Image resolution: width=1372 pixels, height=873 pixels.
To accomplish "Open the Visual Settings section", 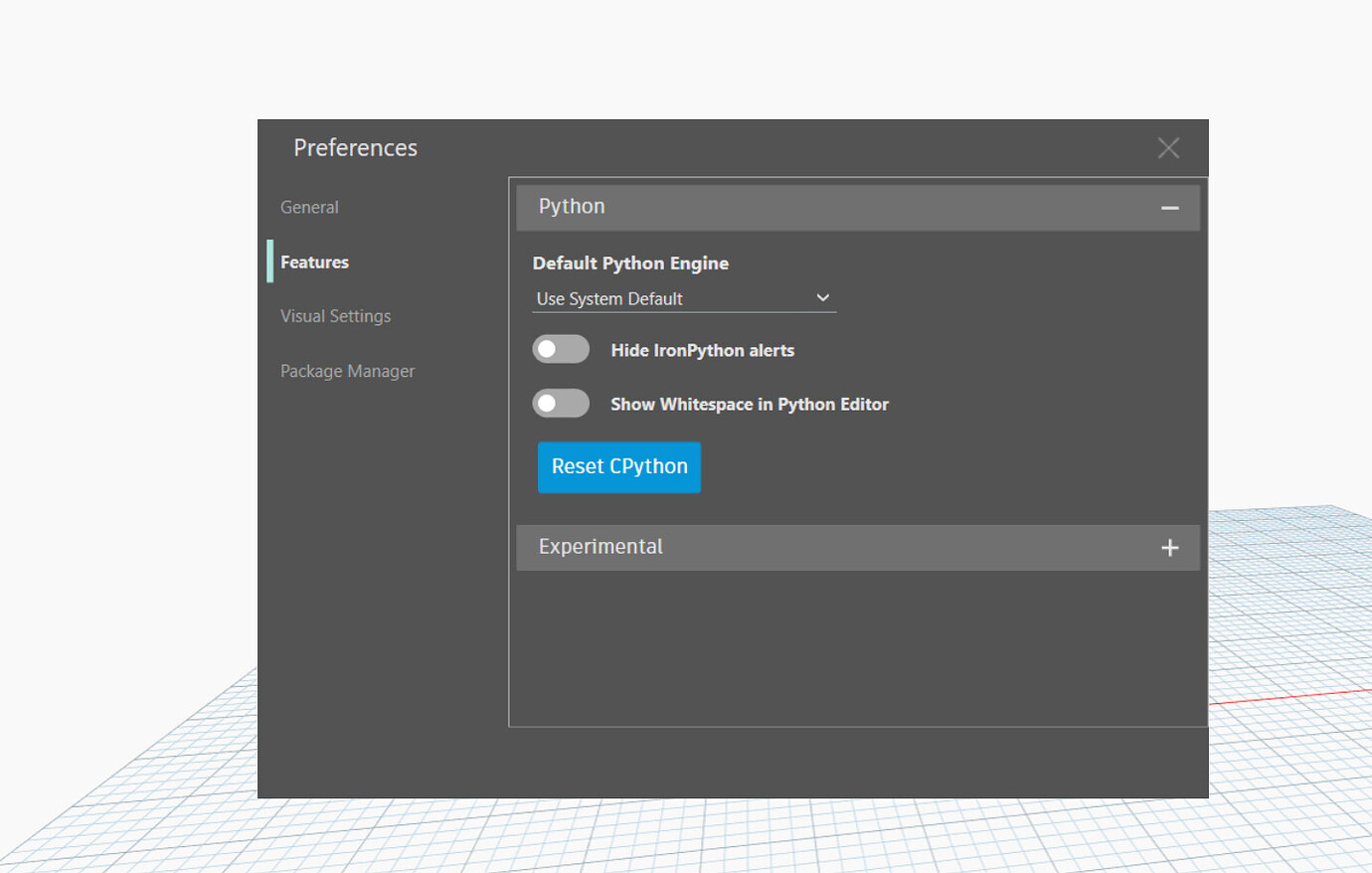I will 335,315.
